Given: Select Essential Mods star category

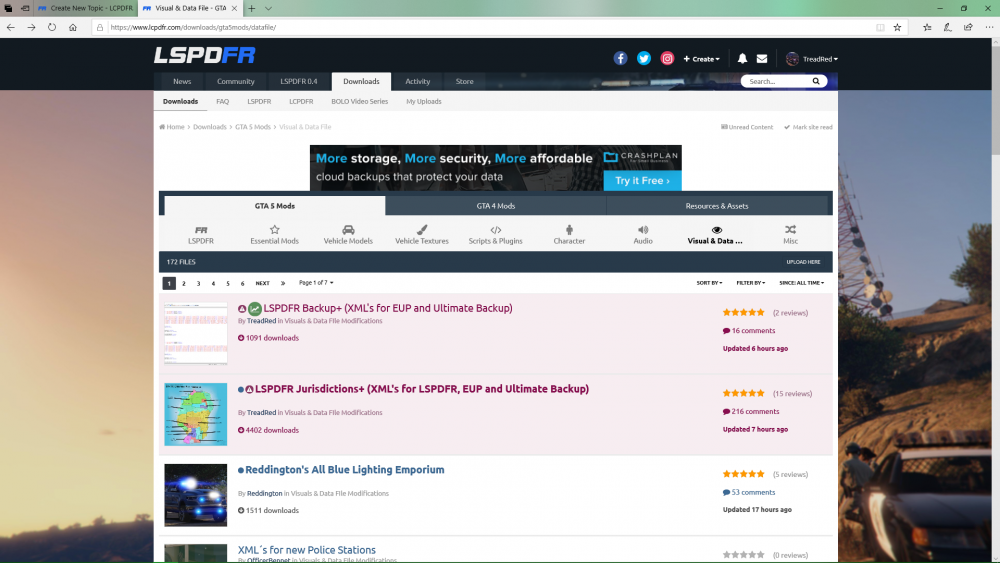Looking at the screenshot, I should [x=274, y=235].
